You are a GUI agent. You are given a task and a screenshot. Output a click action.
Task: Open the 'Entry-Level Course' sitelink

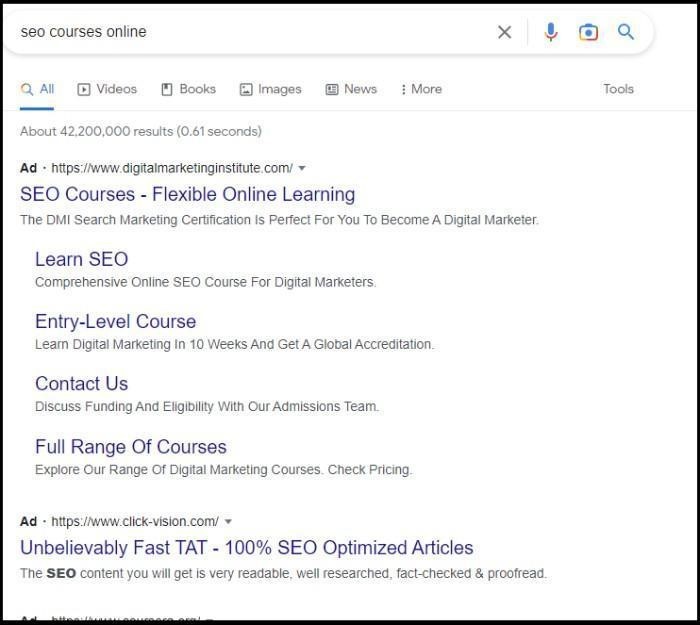[116, 321]
